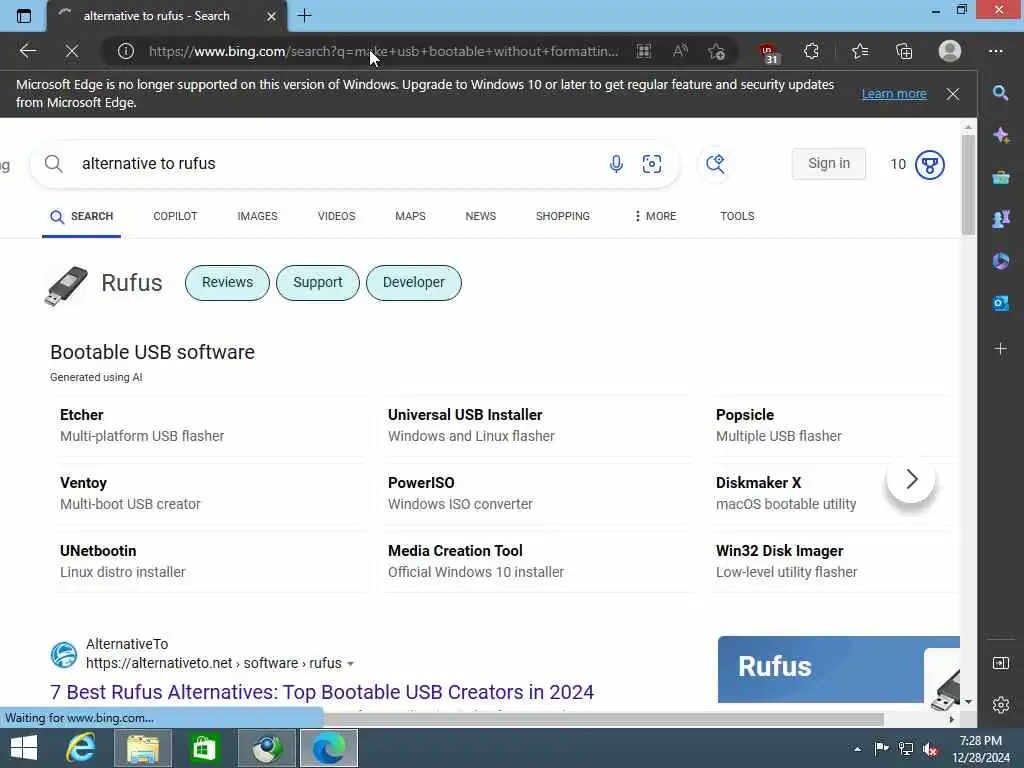Open the Ventoy suggestion
This screenshot has height=768, width=1024.
click(211, 493)
